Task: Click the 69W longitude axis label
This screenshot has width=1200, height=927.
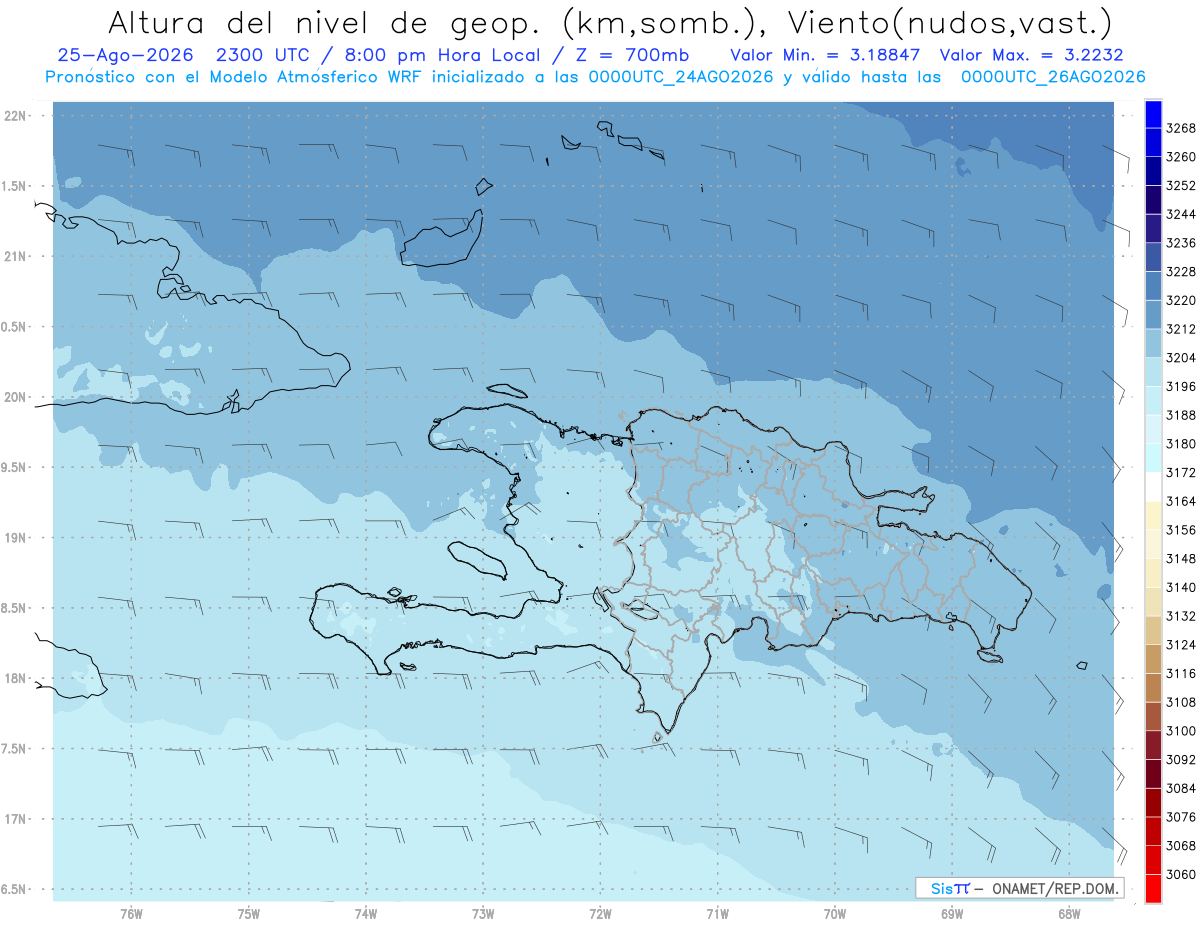Action: (x=951, y=914)
